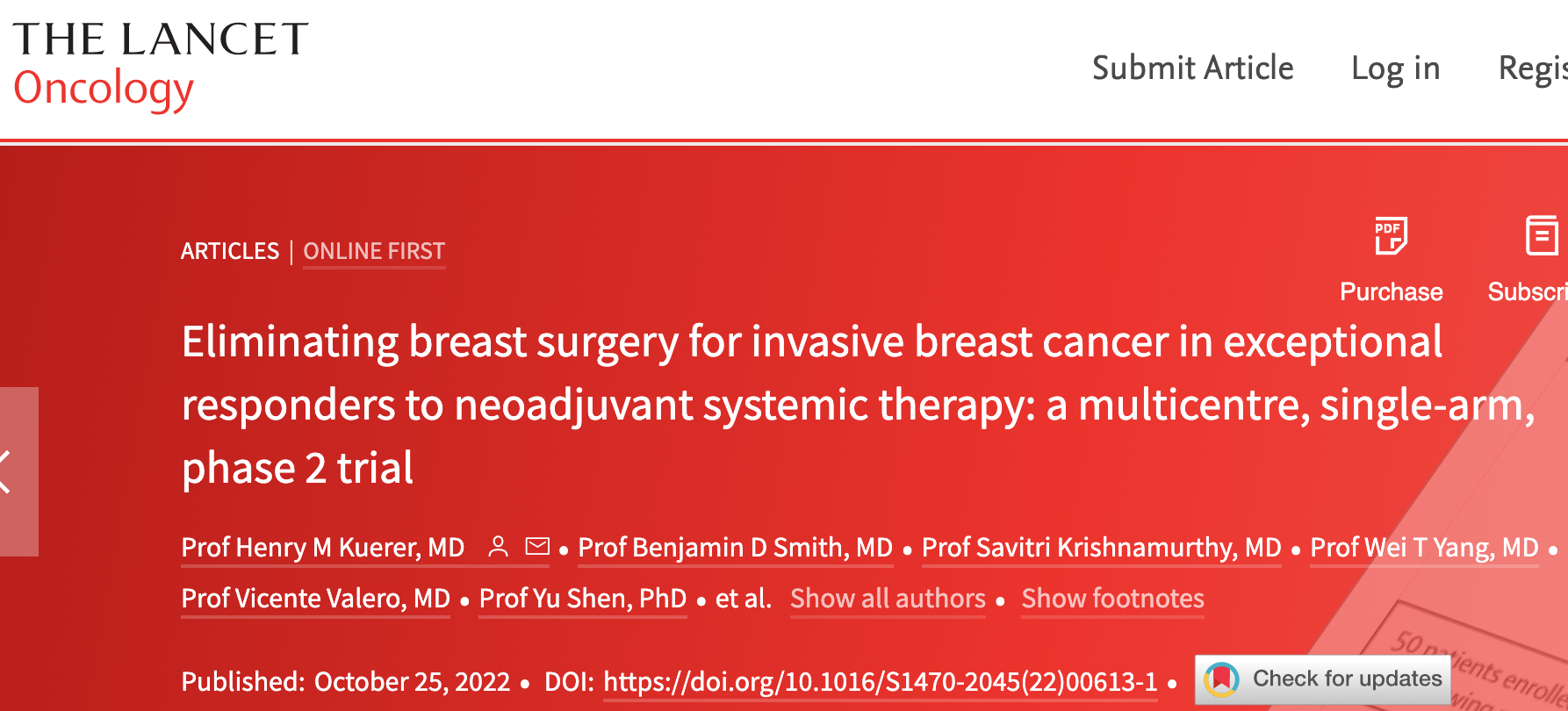Open the Submit Article menu item

tap(1192, 68)
